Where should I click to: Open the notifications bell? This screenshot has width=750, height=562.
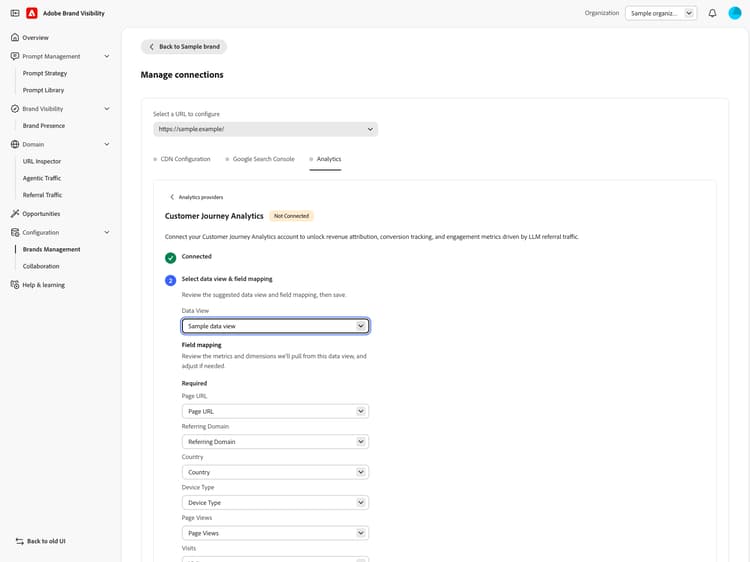(x=712, y=13)
